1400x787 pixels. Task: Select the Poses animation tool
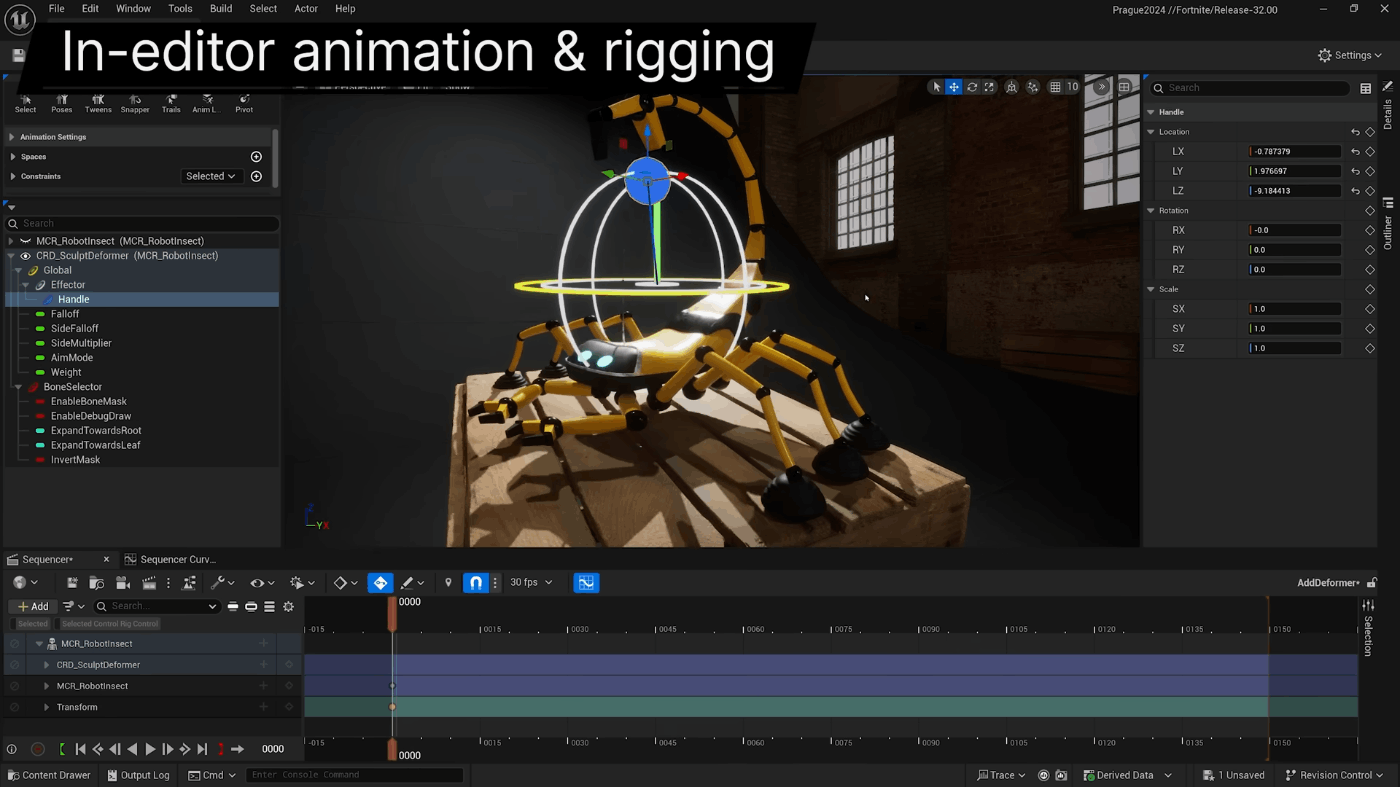62,104
